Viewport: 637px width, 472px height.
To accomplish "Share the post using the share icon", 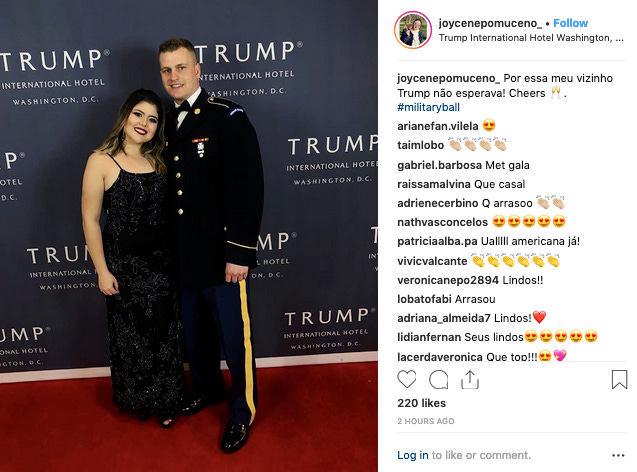I will click(470, 380).
